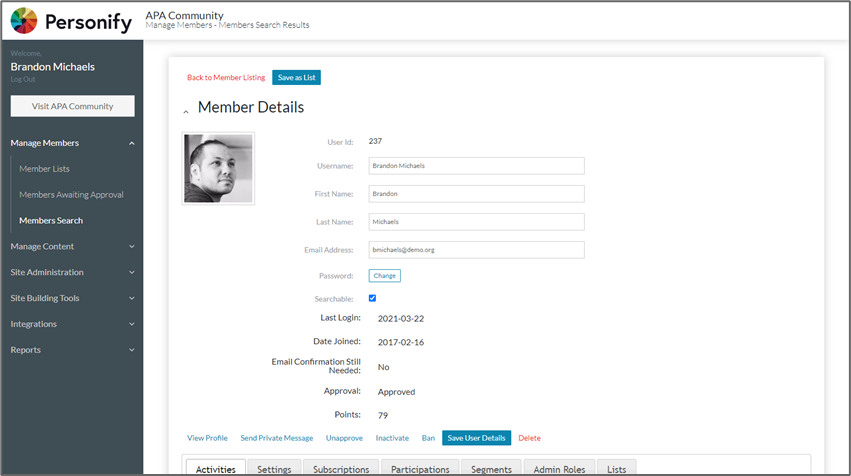This screenshot has width=851, height=476.
Task: Switch to the Settings tab
Action: point(274,469)
